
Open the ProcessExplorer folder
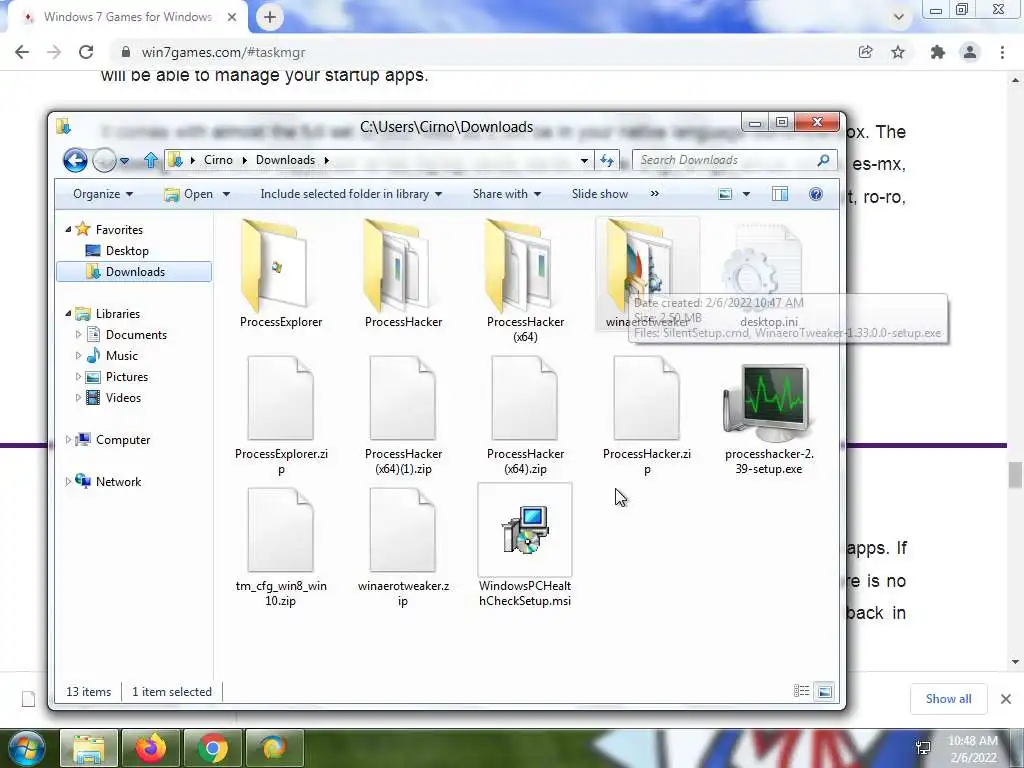pos(281,273)
